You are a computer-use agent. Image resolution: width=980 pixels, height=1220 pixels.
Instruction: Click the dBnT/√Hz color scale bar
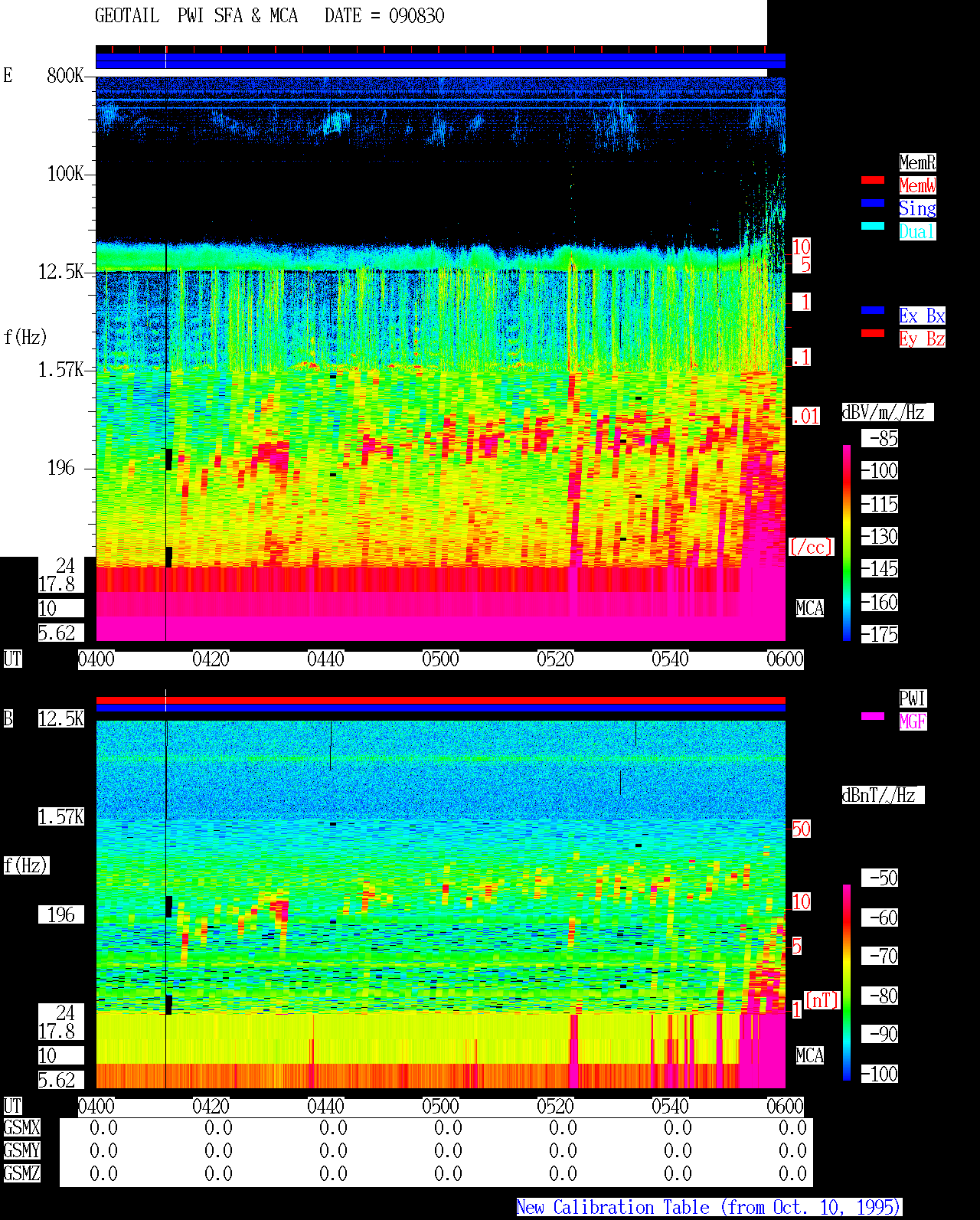(x=847, y=983)
